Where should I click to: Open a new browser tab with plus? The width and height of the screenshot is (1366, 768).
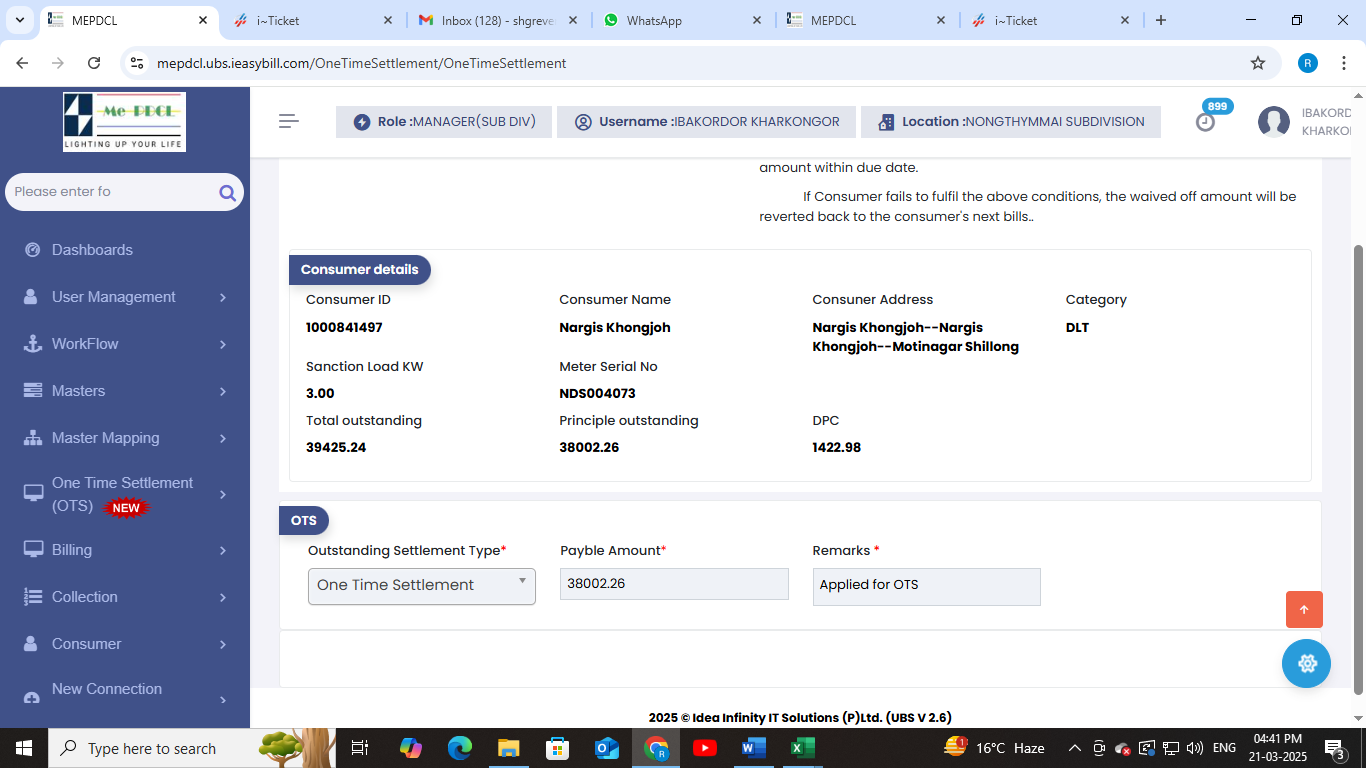pos(1161,20)
